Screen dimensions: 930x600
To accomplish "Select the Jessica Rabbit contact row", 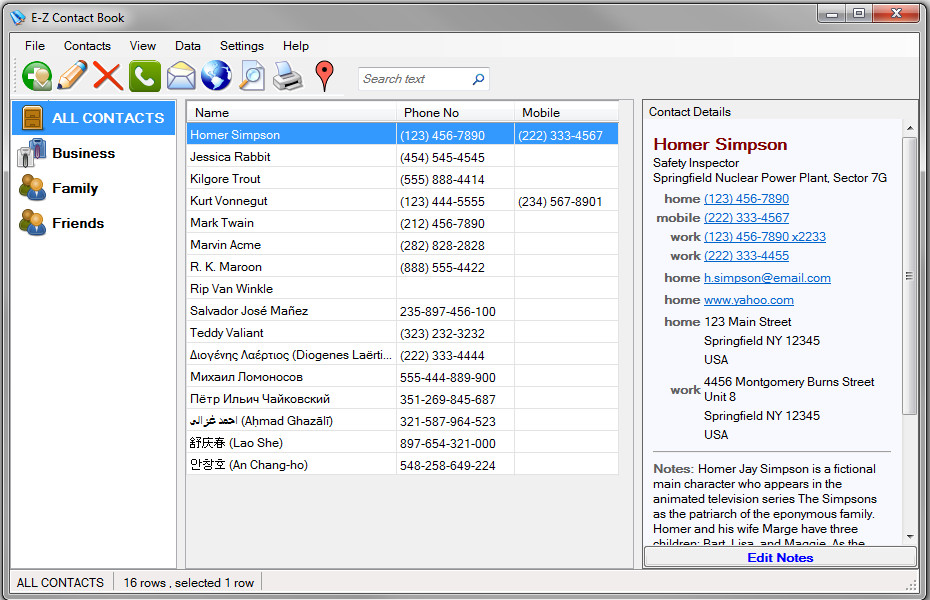I will pyautogui.click(x=402, y=157).
